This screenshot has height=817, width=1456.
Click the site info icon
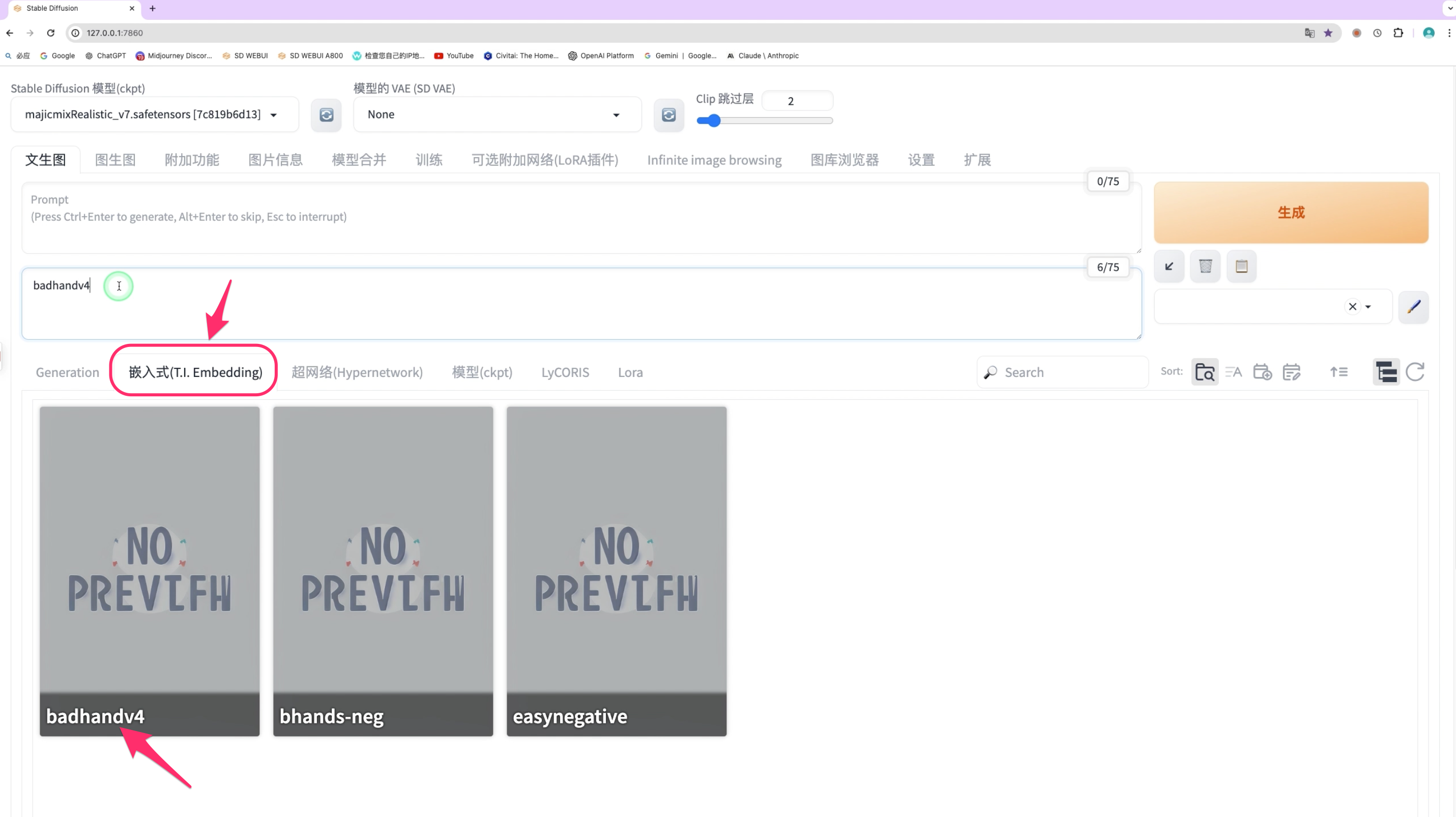75,33
